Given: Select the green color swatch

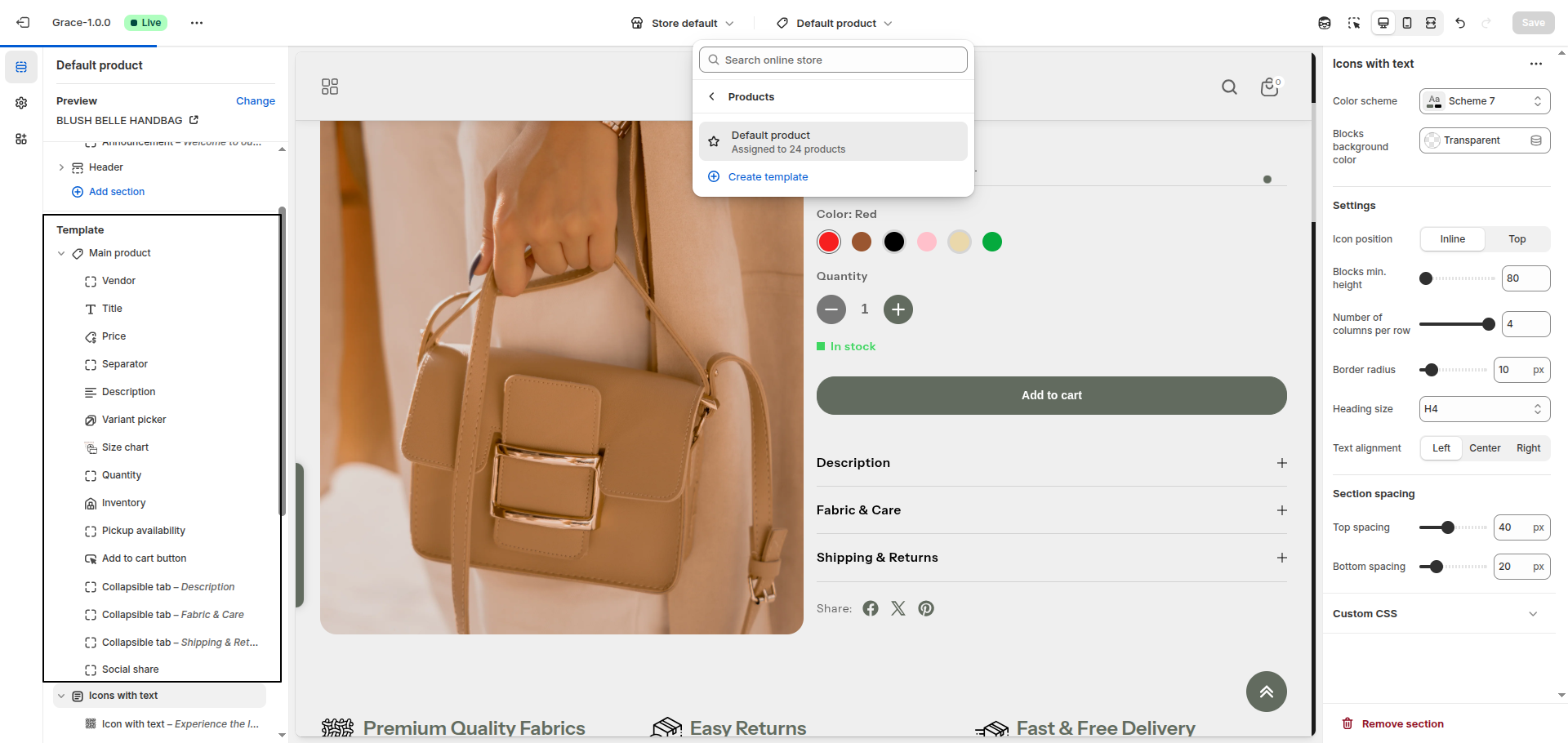Looking at the screenshot, I should click(992, 242).
